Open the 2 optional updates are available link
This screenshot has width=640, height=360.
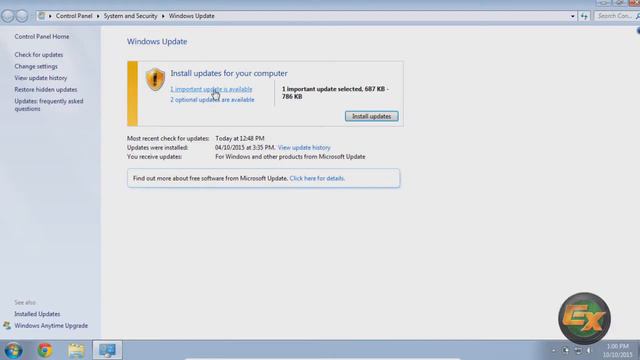pyautogui.click(x=212, y=100)
